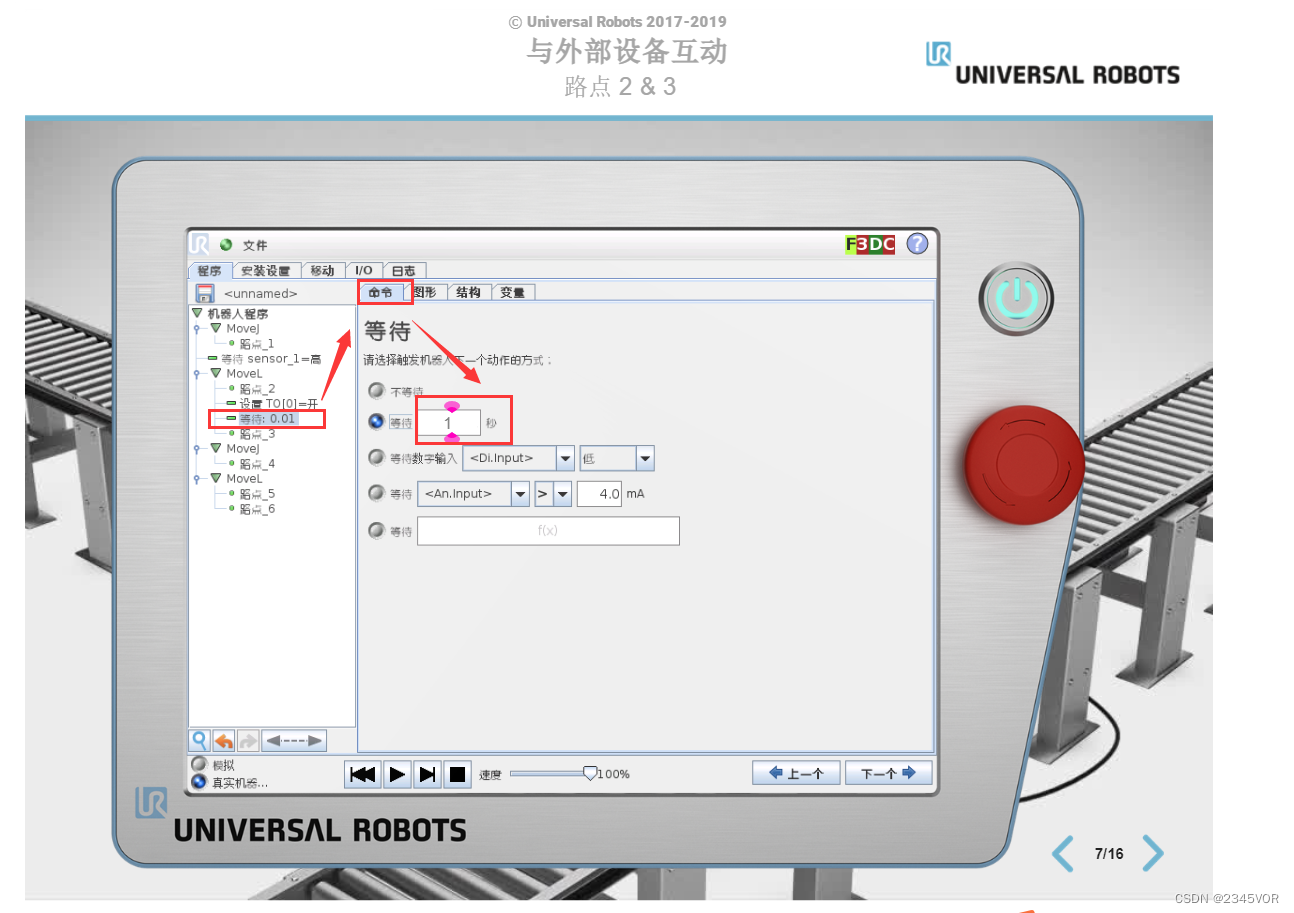The image size is (1294, 913).
Task: Click the magnifier search icon under tree
Action: 200,740
